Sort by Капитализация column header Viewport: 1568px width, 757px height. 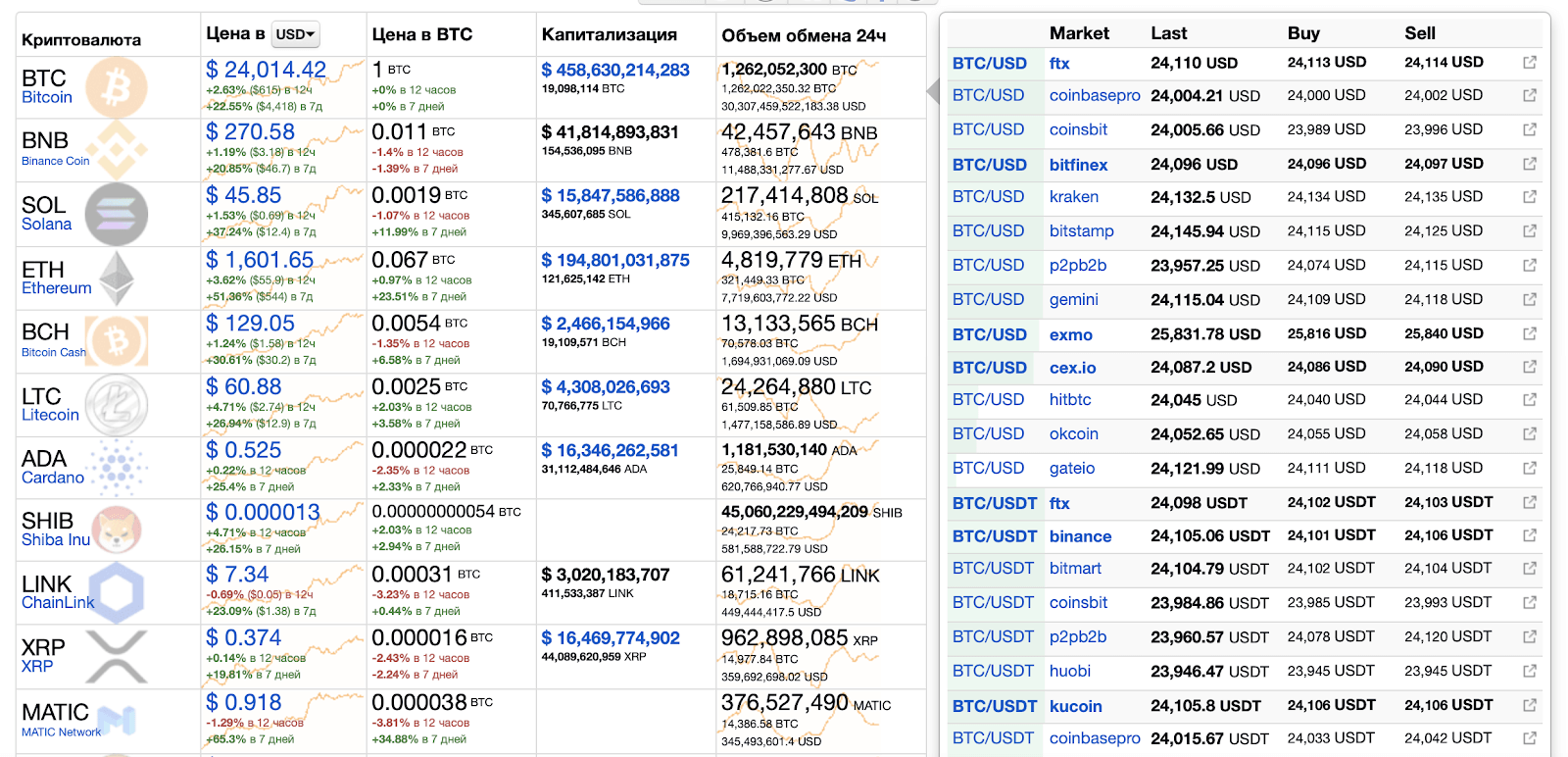pyautogui.click(x=609, y=34)
